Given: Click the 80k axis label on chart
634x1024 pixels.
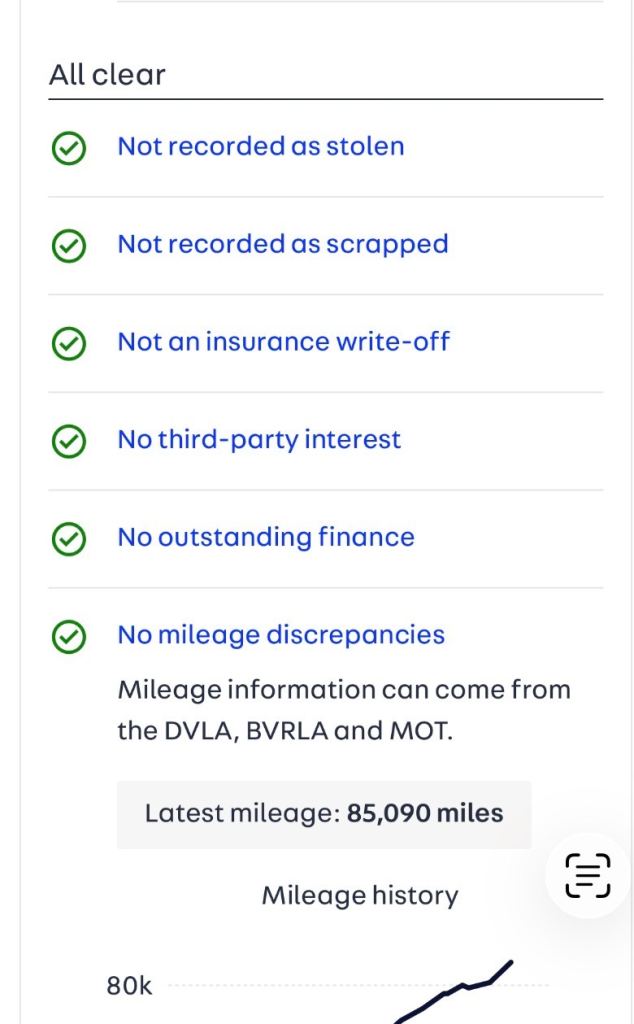Looking at the screenshot, I should (129, 985).
